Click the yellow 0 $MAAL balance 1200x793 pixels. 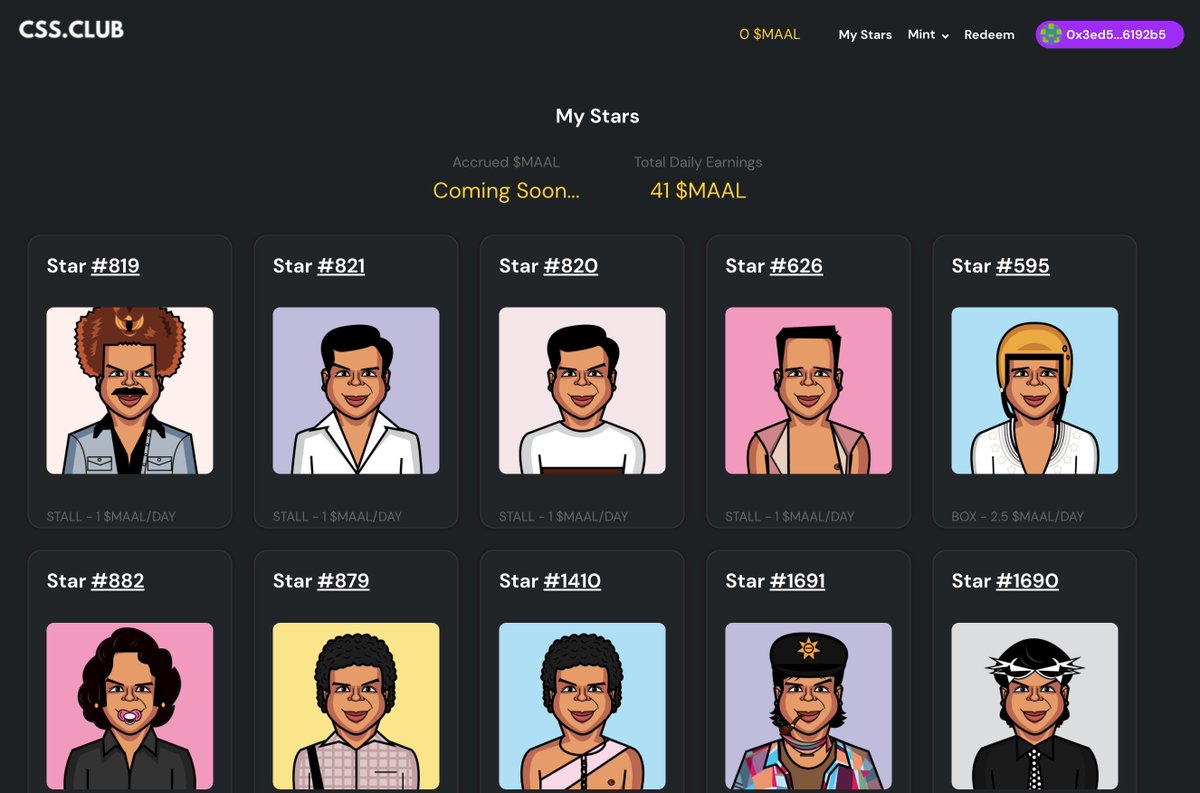(x=768, y=33)
